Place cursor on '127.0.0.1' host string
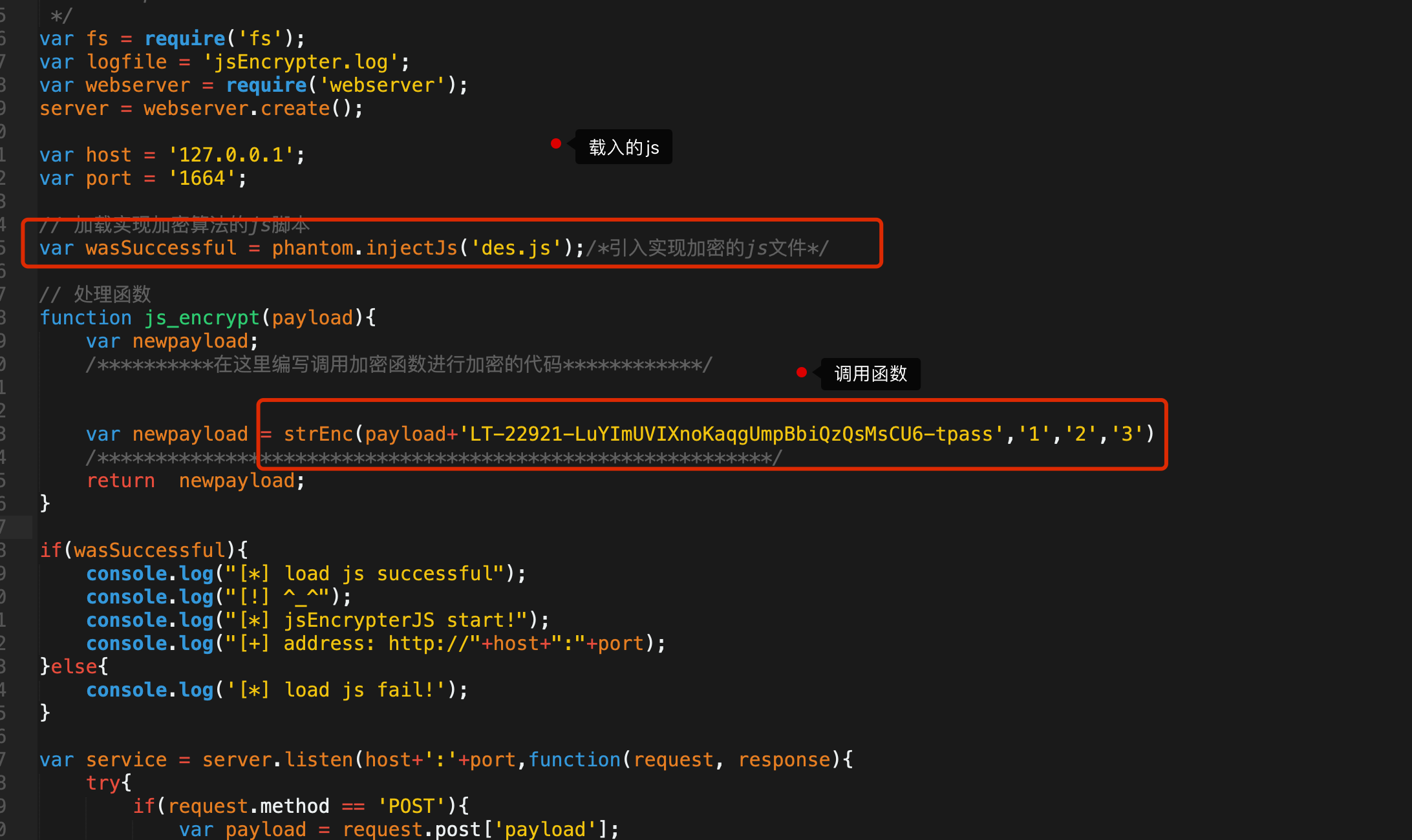This screenshot has height=840, width=1412. 231,155
